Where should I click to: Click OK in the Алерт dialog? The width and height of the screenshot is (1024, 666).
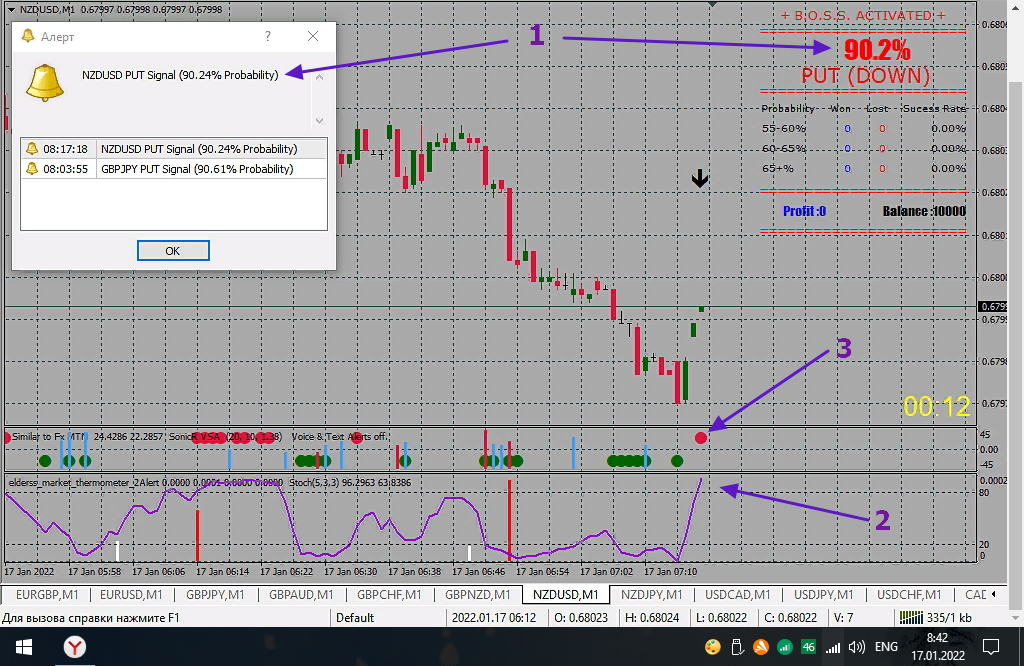(173, 251)
